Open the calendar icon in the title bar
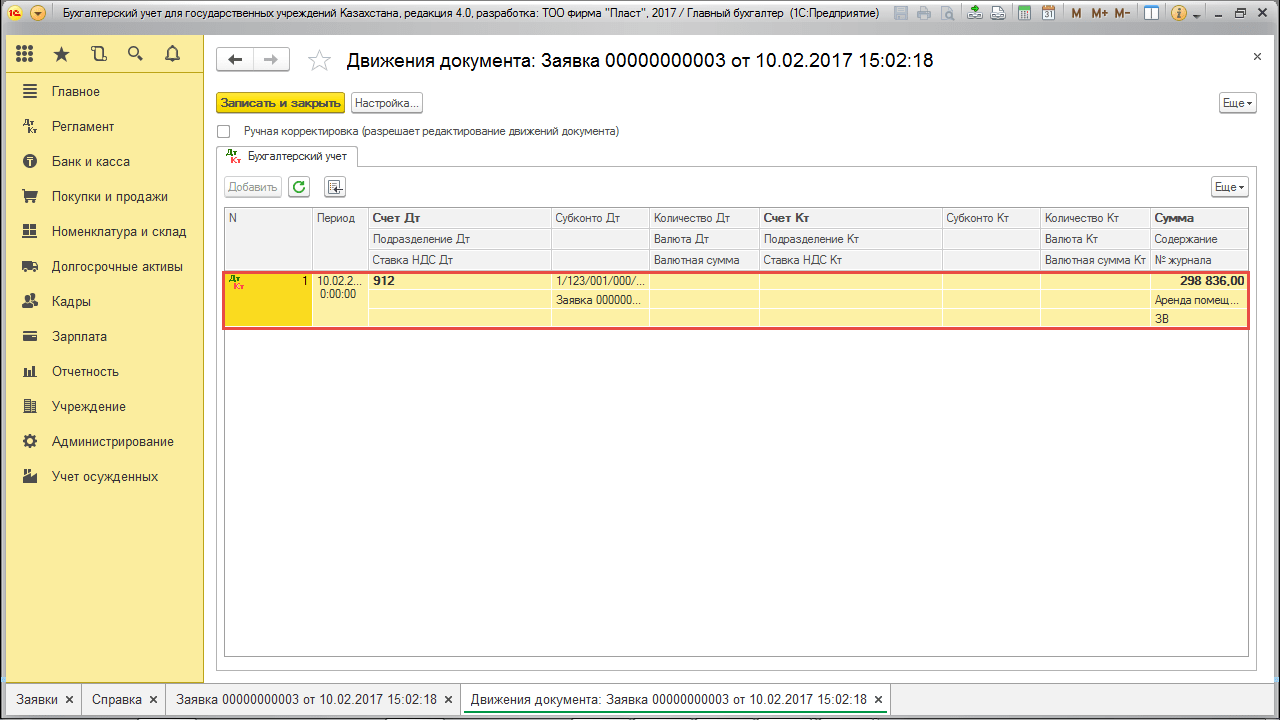This screenshot has height=720, width=1280. click(x=1050, y=13)
